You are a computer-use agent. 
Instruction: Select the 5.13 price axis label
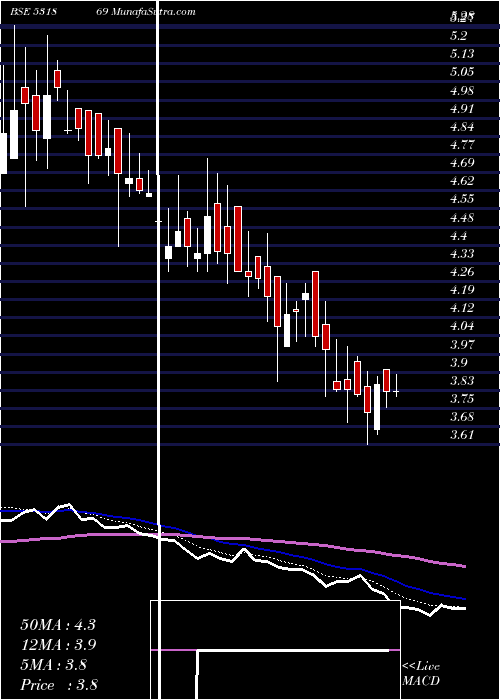click(462, 54)
